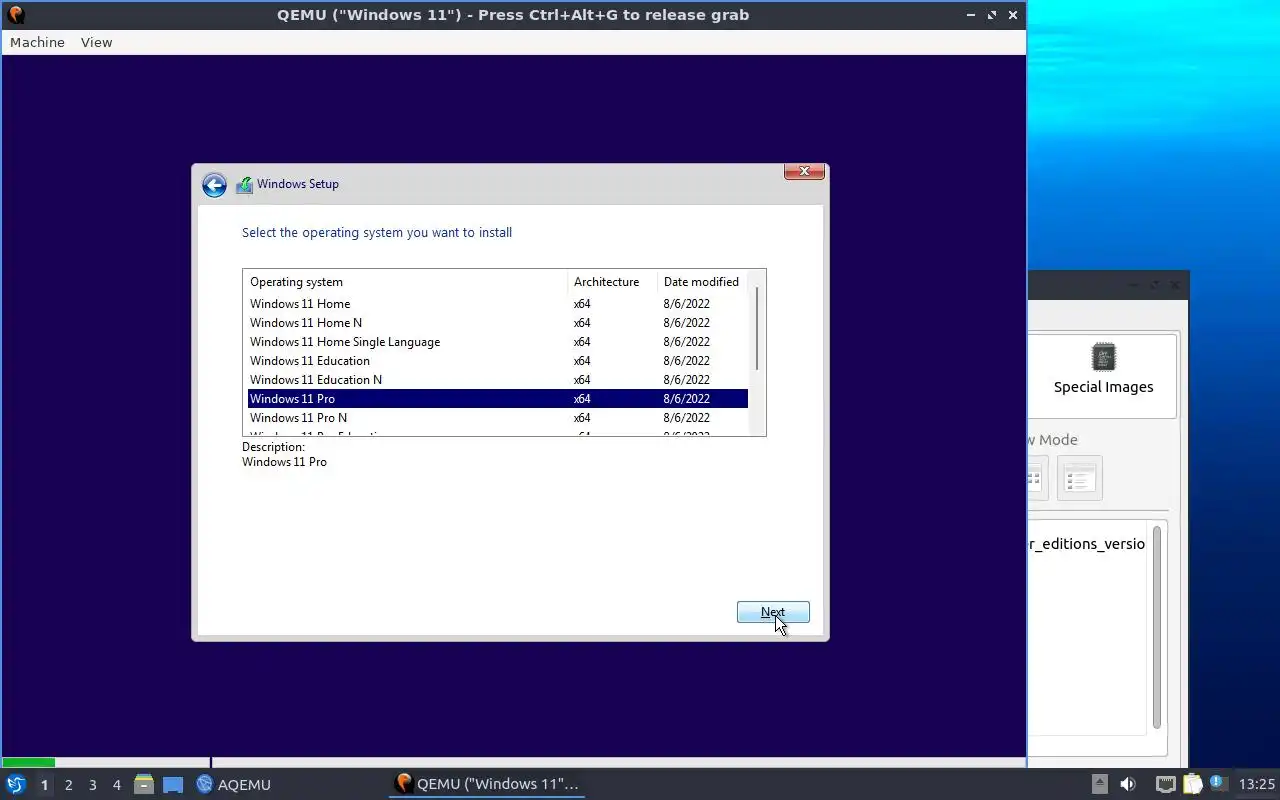This screenshot has height=800, width=1280.
Task: Click the Architecture column header
Action: pyautogui.click(x=612, y=282)
